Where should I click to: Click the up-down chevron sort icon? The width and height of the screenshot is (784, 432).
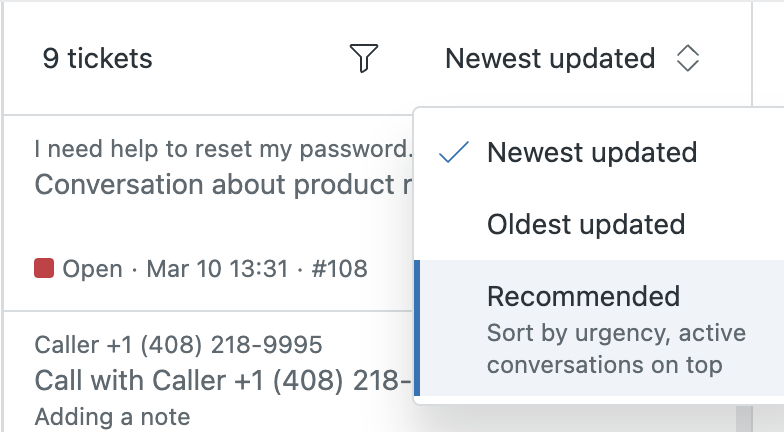pyautogui.click(x=687, y=59)
